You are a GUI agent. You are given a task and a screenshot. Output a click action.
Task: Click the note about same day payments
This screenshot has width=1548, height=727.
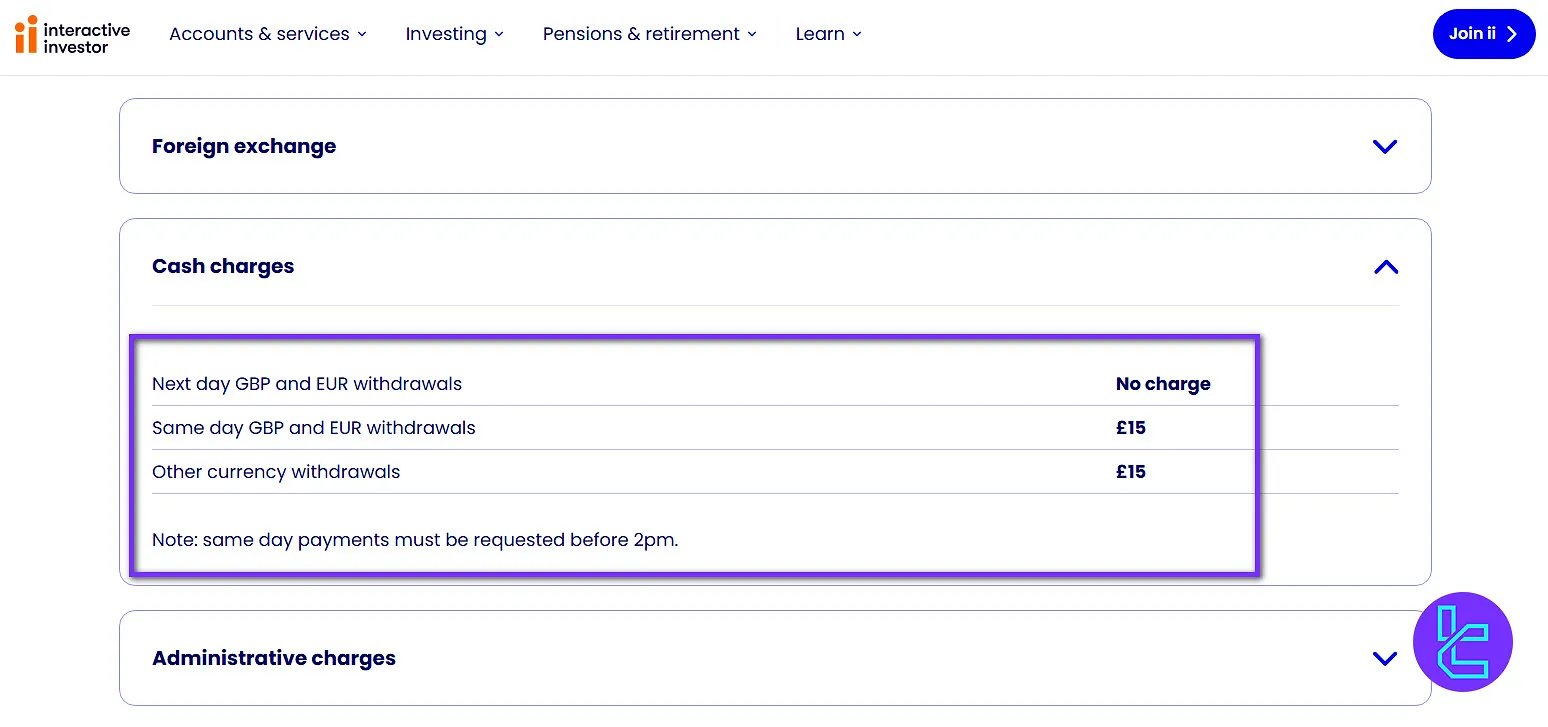point(414,539)
